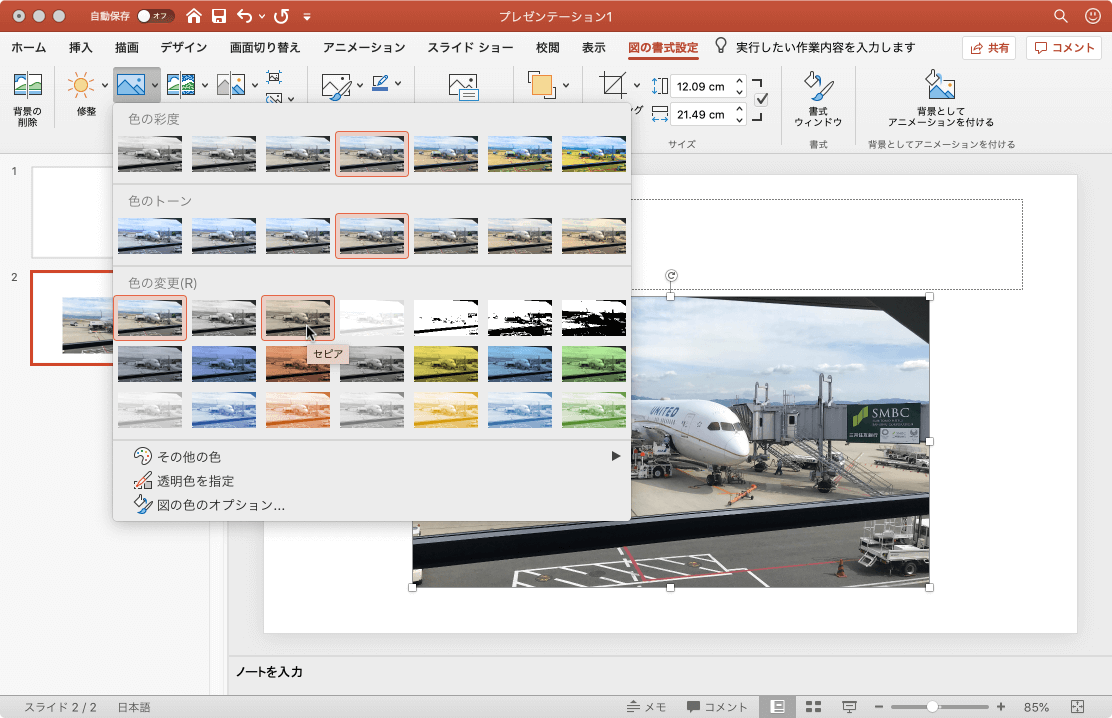1112x718 pixels.
Task: Click the fit-slide-to-window icon
Action: coord(1077,707)
